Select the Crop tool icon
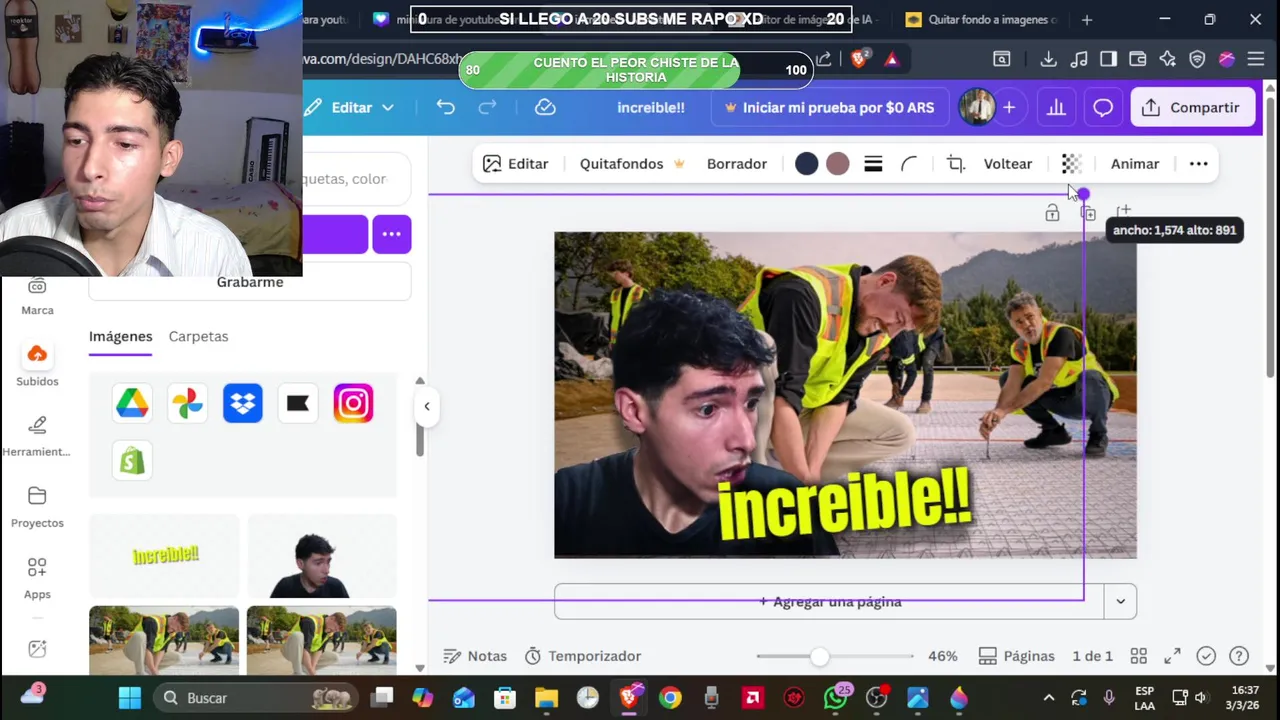The width and height of the screenshot is (1280, 720). [956, 164]
